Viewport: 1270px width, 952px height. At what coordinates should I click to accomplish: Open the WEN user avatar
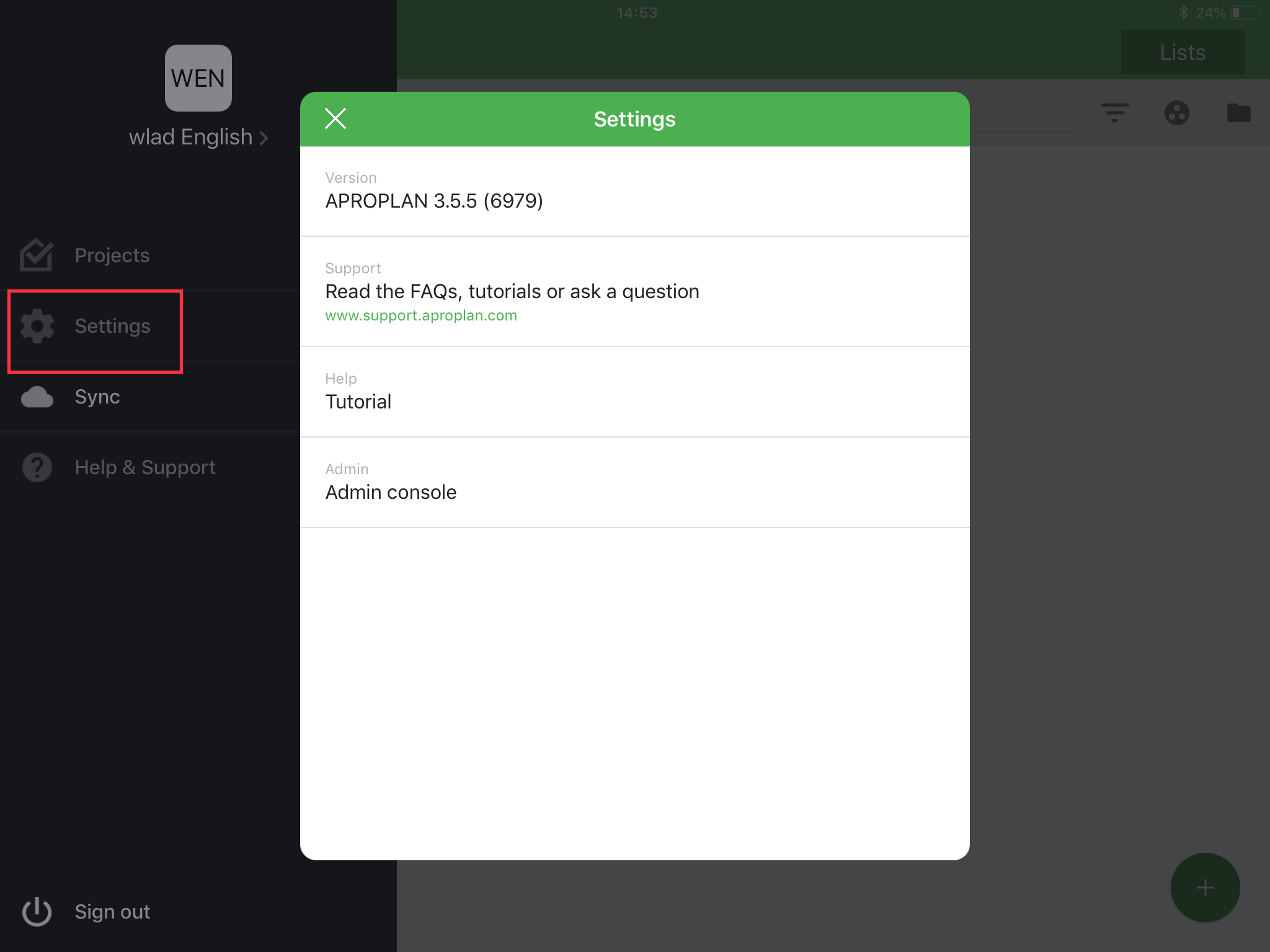198,78
